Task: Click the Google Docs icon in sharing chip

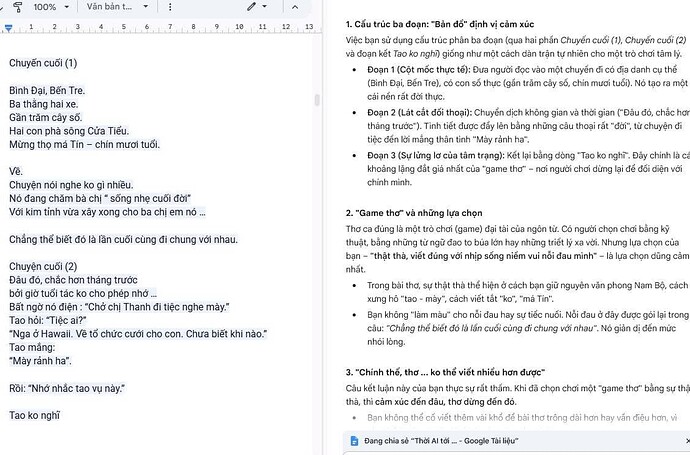Action: click(x=354, y=440)
